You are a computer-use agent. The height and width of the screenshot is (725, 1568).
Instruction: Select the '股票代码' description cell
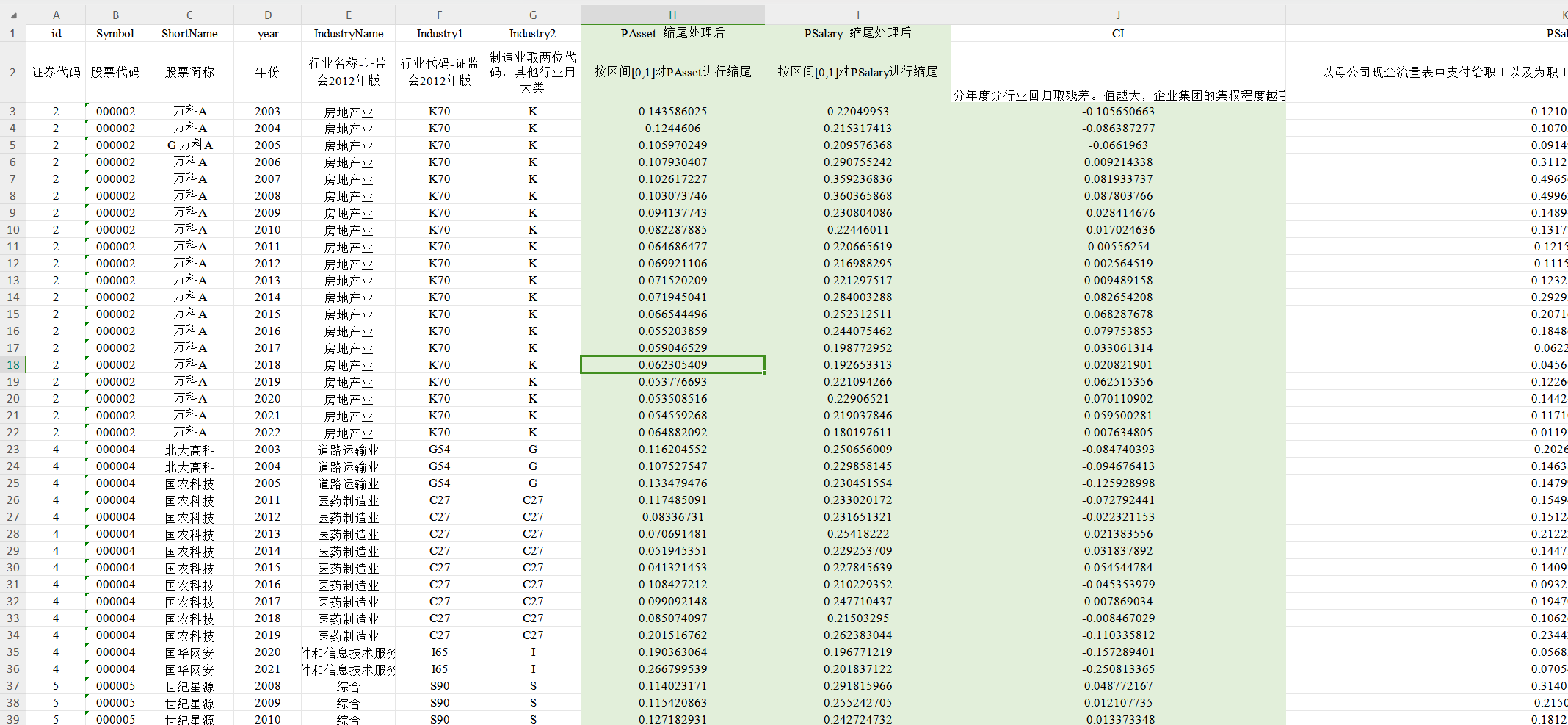[x=115, y=72]
